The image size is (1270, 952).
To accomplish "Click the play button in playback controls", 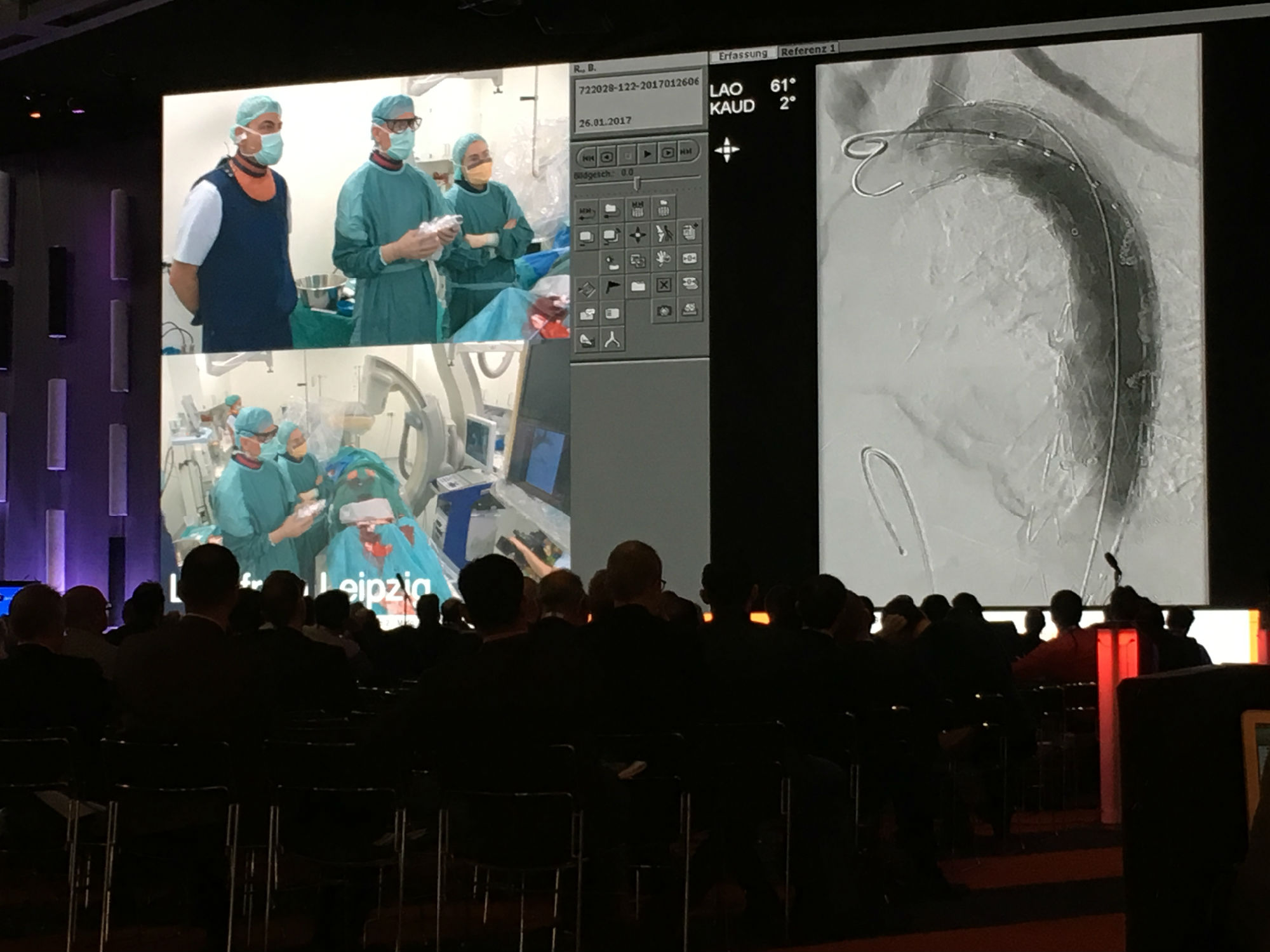I will point(647,154).
